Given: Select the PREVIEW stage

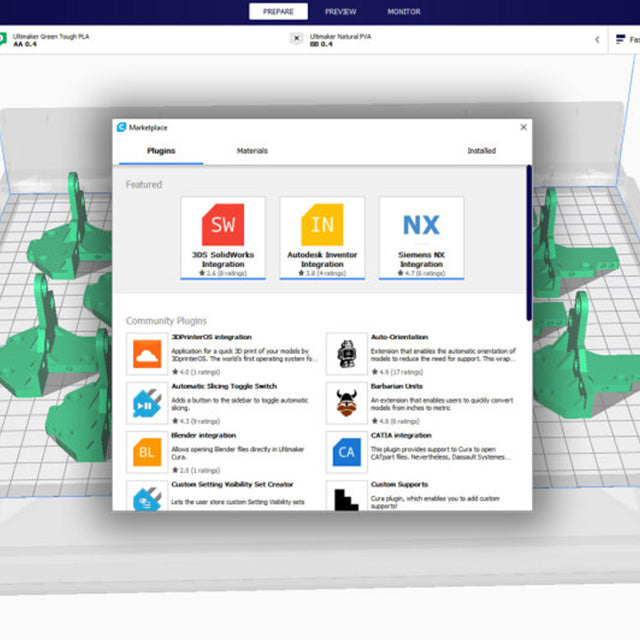Looking at the screenshot, I should [340, 12].
